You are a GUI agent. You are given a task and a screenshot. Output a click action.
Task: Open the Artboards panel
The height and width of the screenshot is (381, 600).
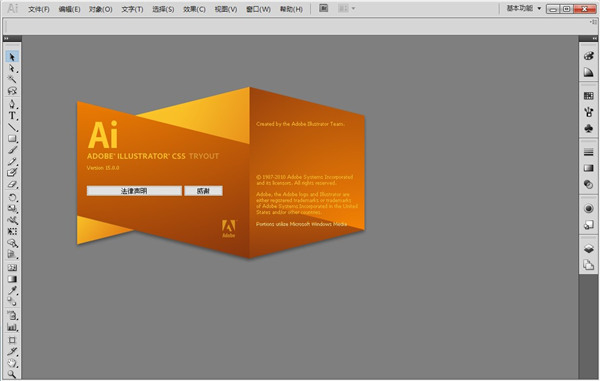pos(589,265)
